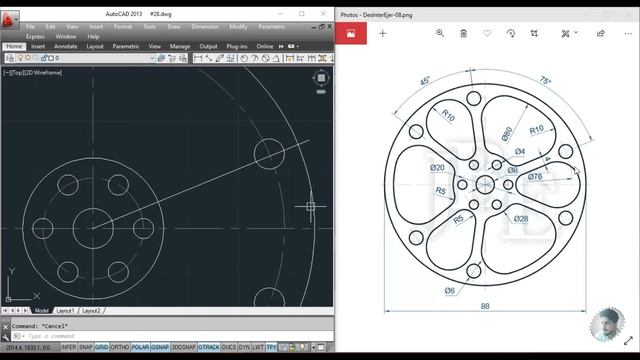Click the plus Add to icon in Photos
The height and width of the screenshot is (360, 640).
click(x=382, y=33)
